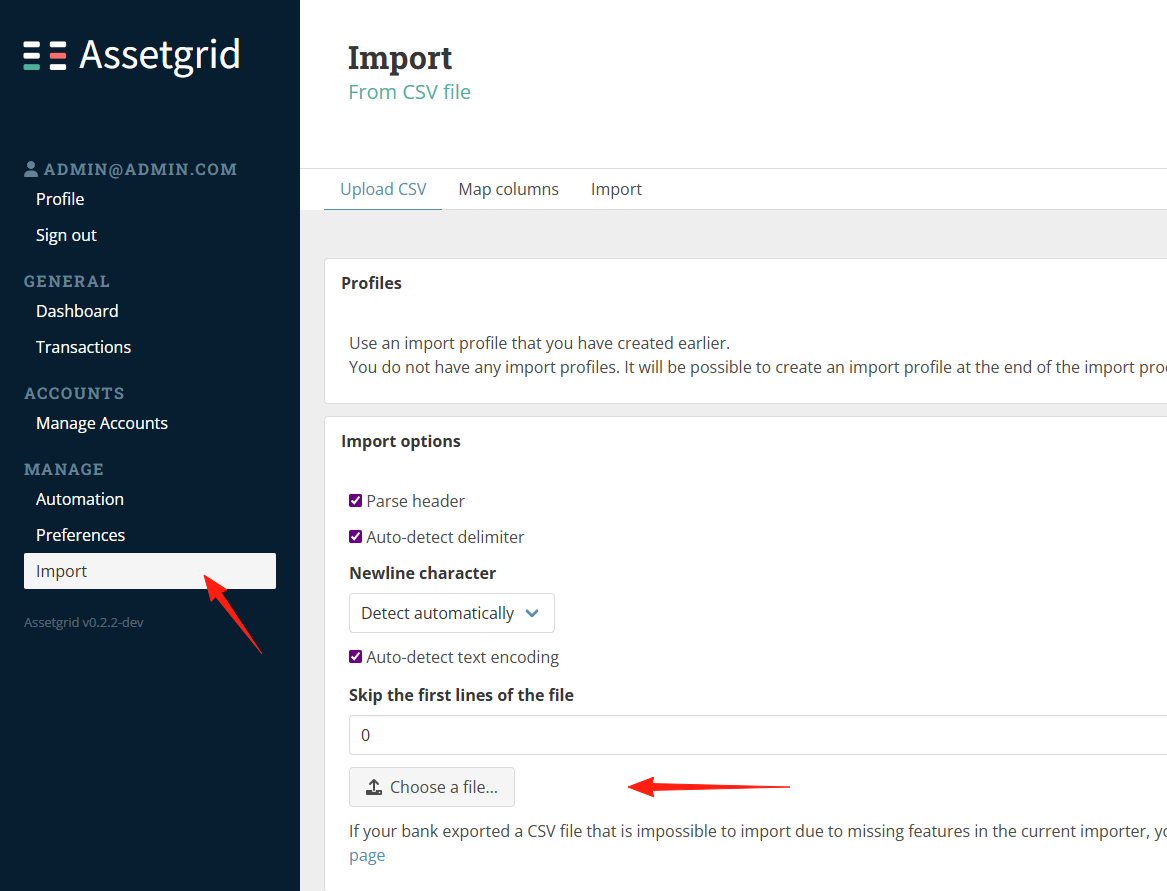Click the chevron icon in Newline character select

531,613
